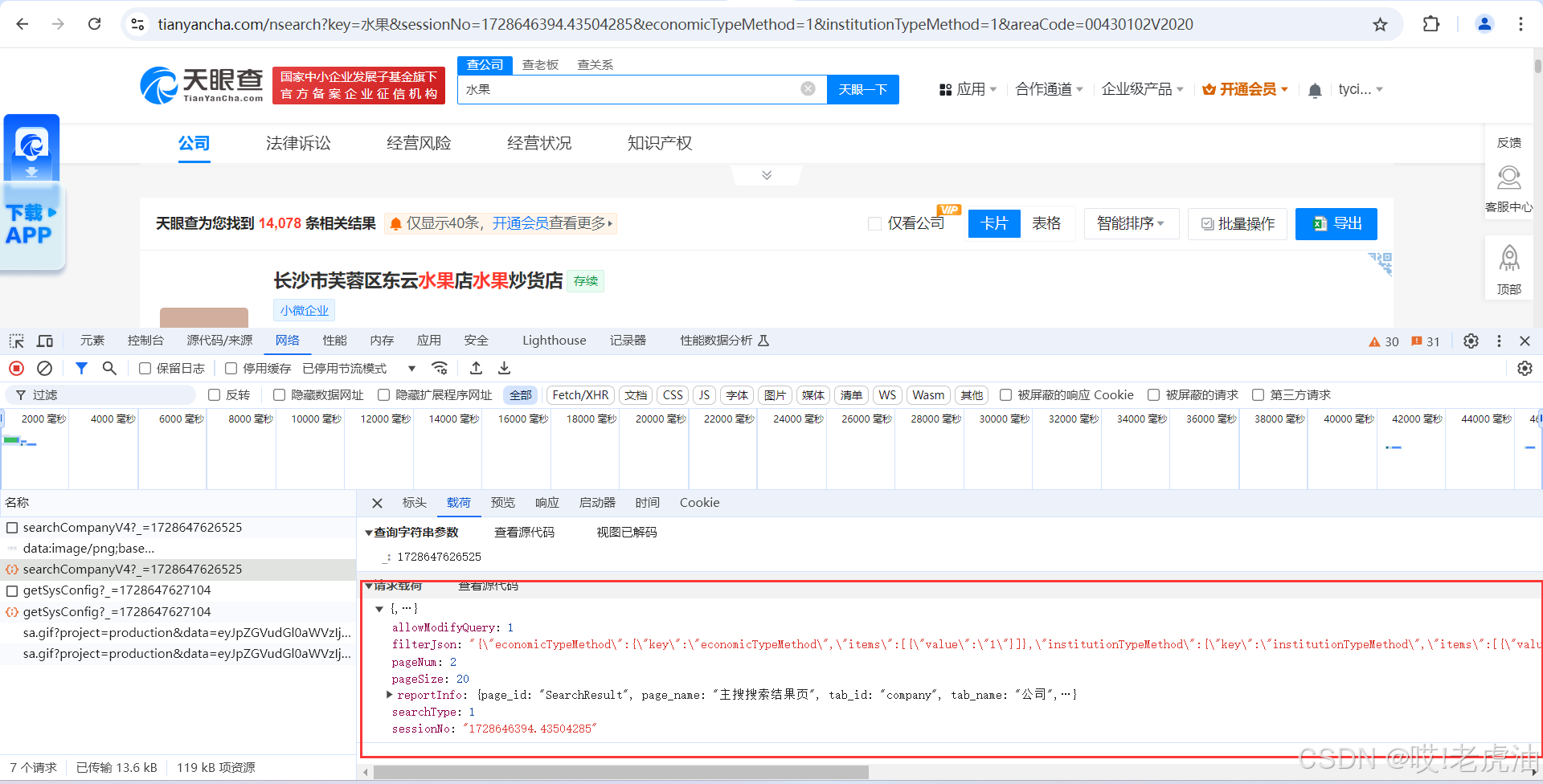The width and height of the screenshot is (1543, 784).
Task: Open the DevTools three-dot customize menu
Action: tap(1499, 341)
